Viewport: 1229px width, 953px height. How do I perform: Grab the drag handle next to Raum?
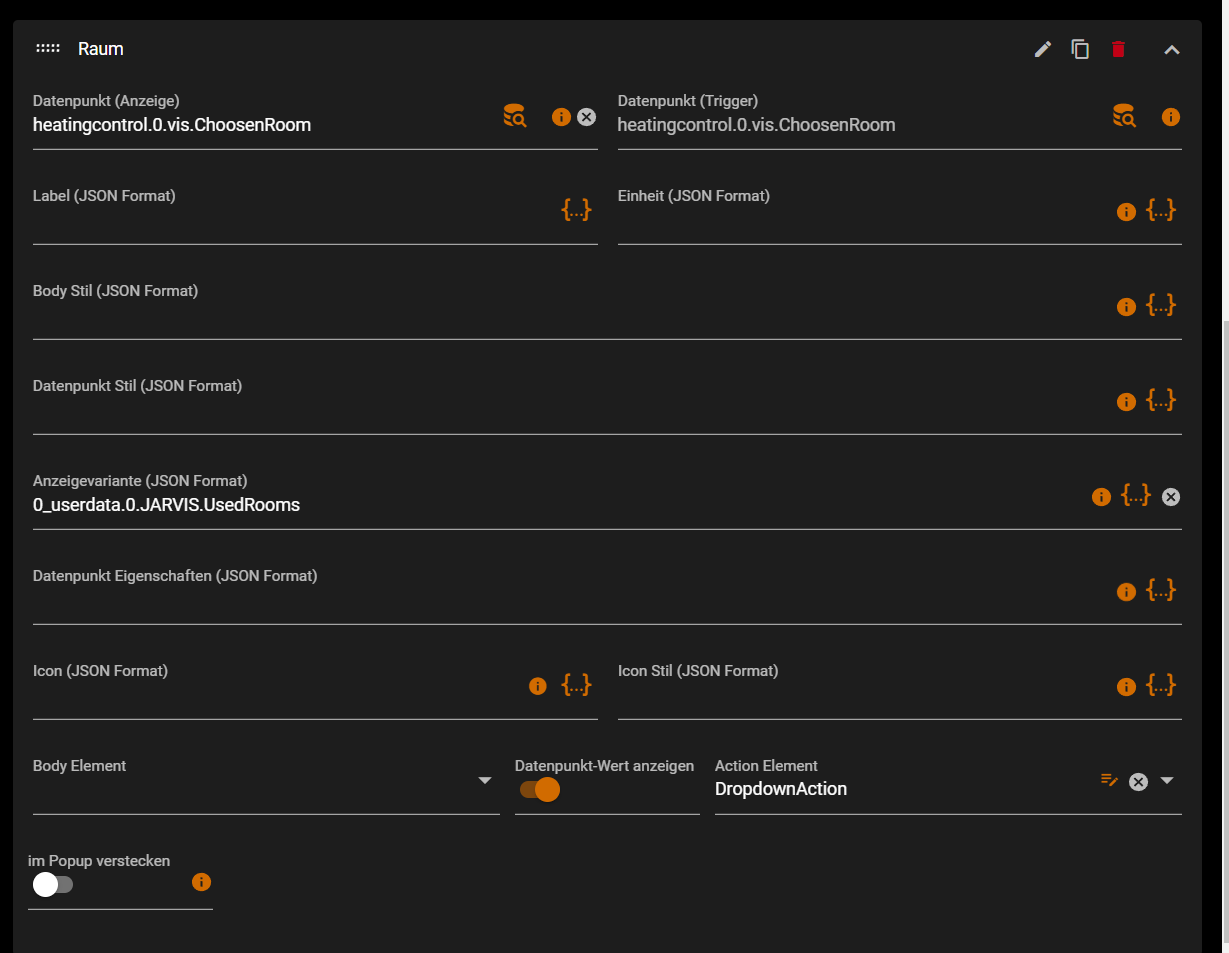click(x=48, y=49)
